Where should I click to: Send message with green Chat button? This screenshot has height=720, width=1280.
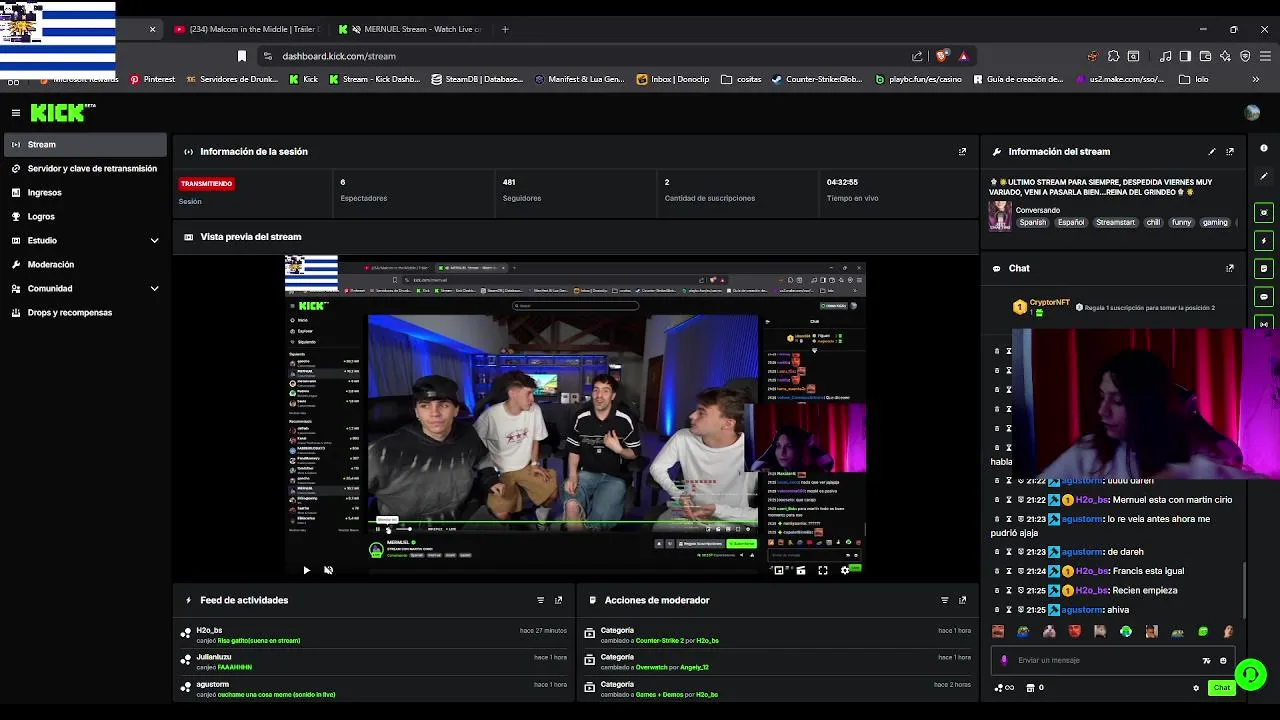(x=1222, y=688)
